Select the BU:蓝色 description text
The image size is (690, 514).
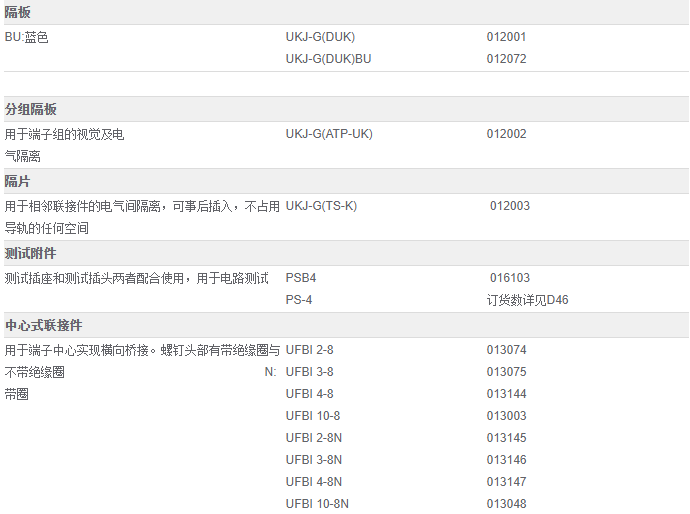[27, 37]
